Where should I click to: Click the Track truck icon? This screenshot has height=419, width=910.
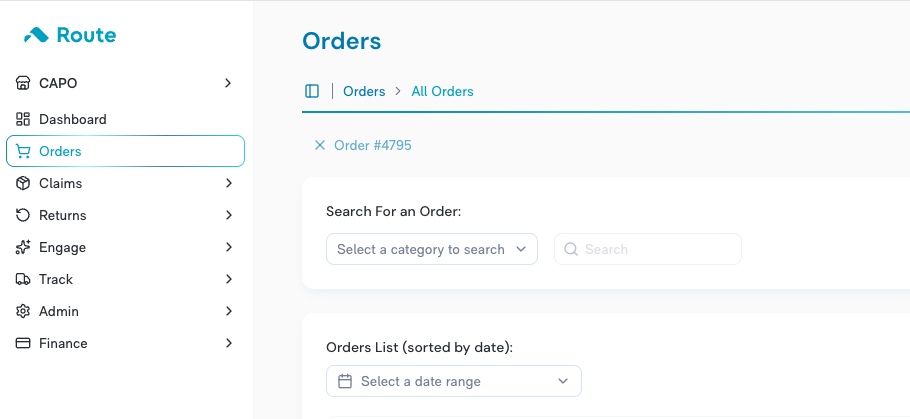(23, 279)
